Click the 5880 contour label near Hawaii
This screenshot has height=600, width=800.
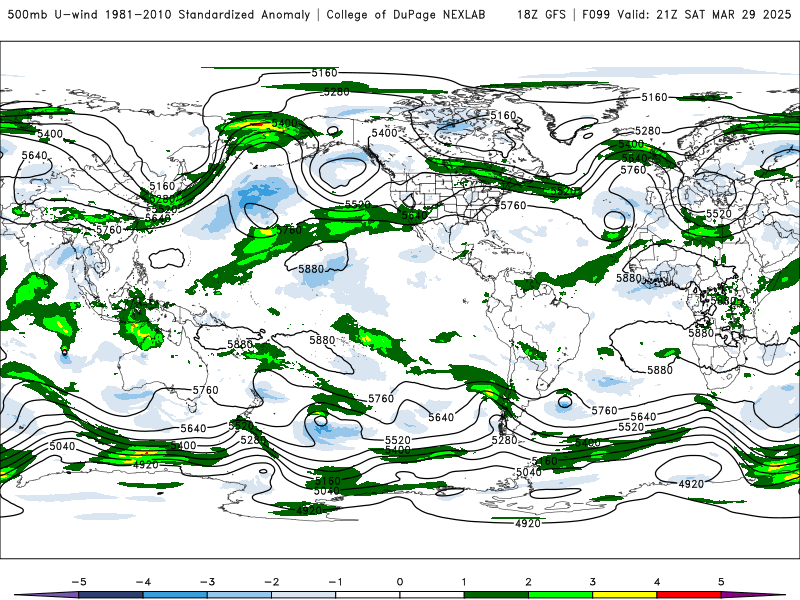[311, 268]
